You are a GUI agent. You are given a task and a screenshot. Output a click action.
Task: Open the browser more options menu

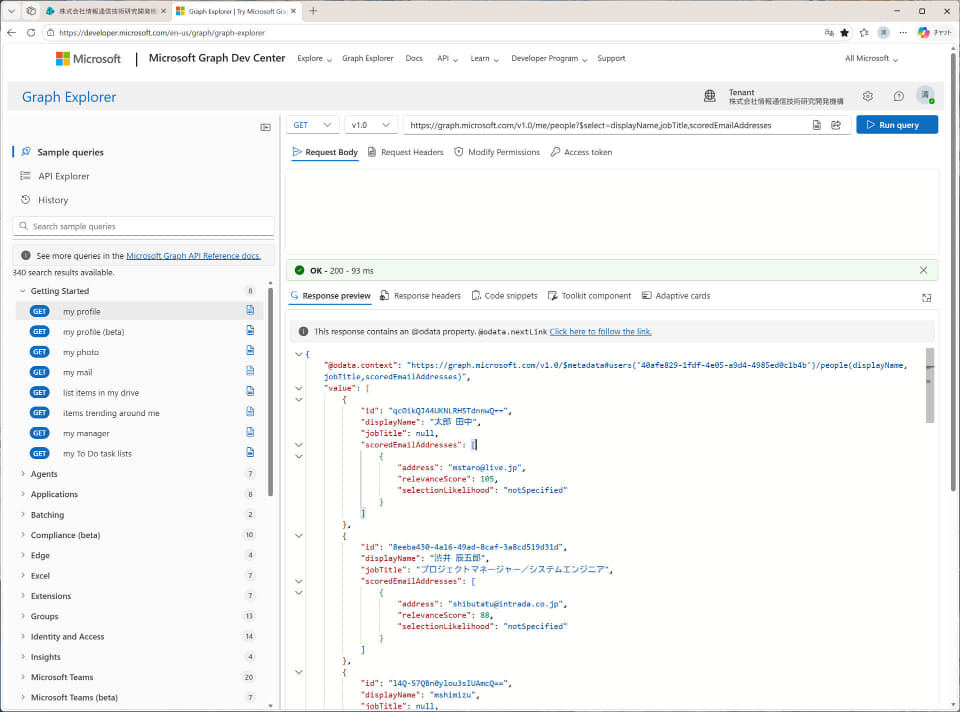click(903, 32)
